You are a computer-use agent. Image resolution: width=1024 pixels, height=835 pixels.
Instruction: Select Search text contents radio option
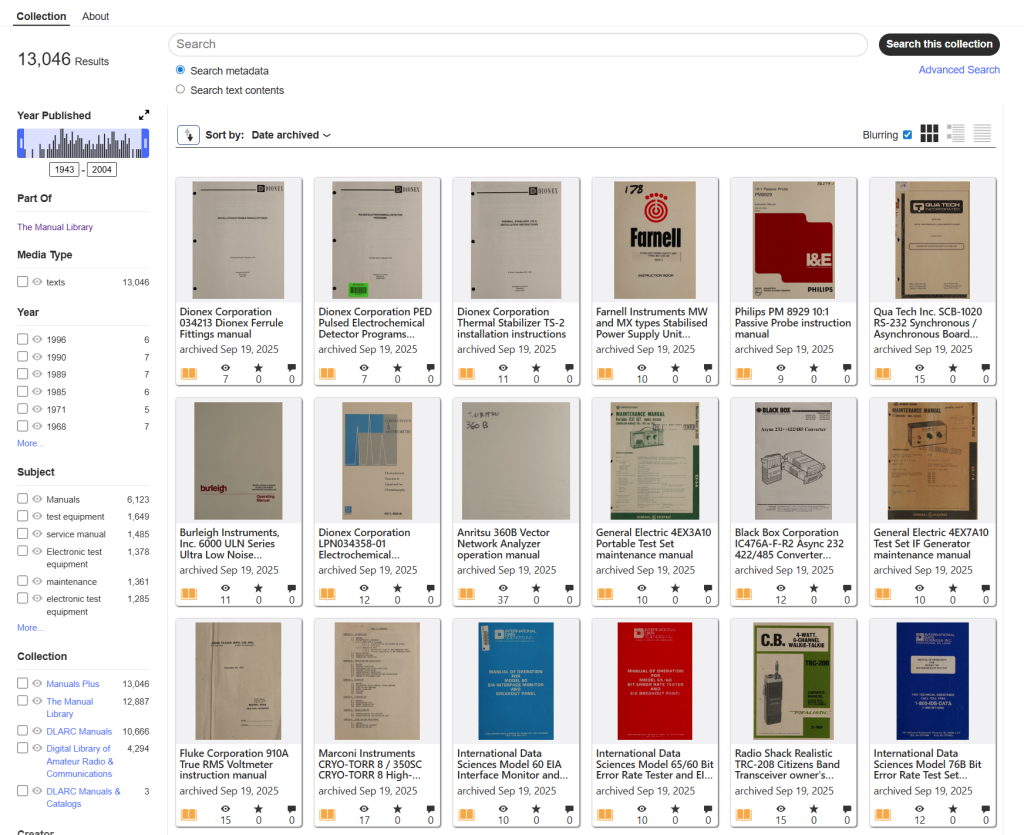click(180, 89)
